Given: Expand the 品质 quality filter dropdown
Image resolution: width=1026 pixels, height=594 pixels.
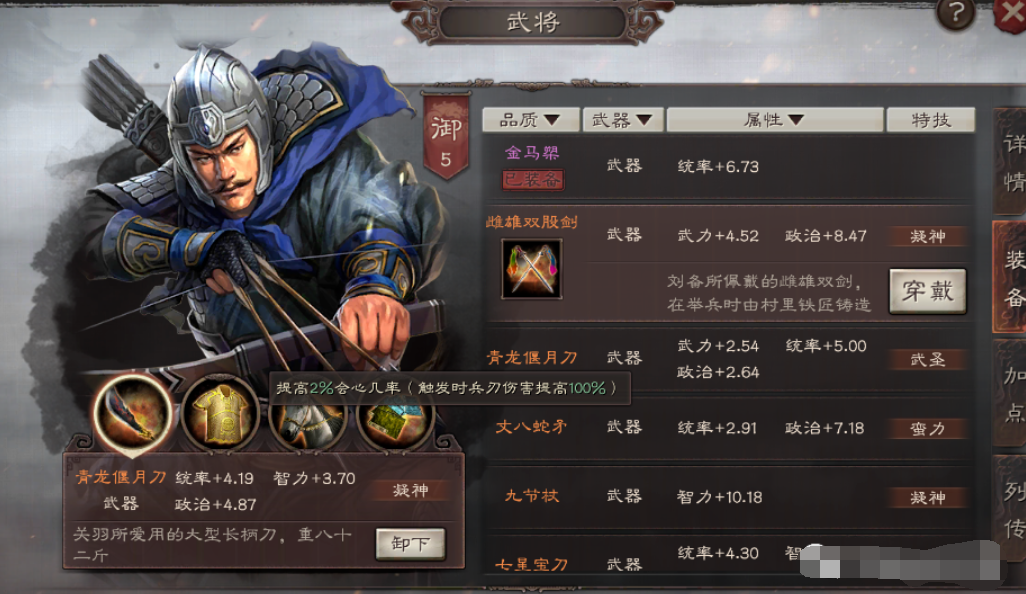Looking at the screenshot, I should (x=531, y=120).
